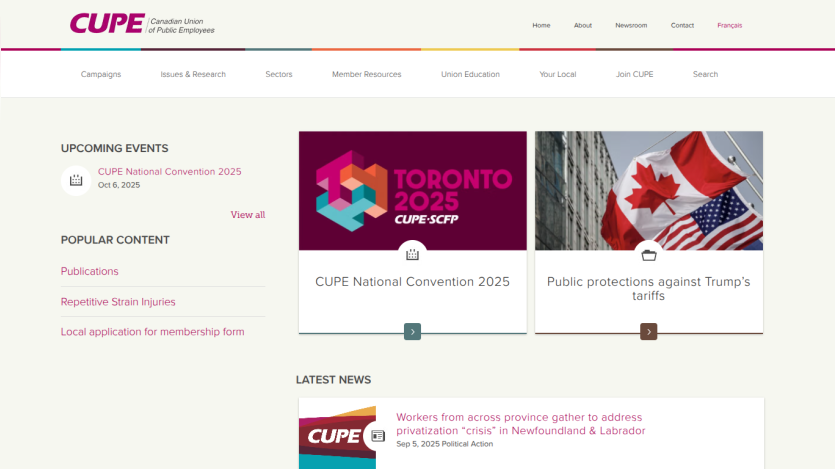The height and width of the screenshot is (469, 835).
Task: Click the CUPE thumbnail on the latest news item
Action: 337,438
